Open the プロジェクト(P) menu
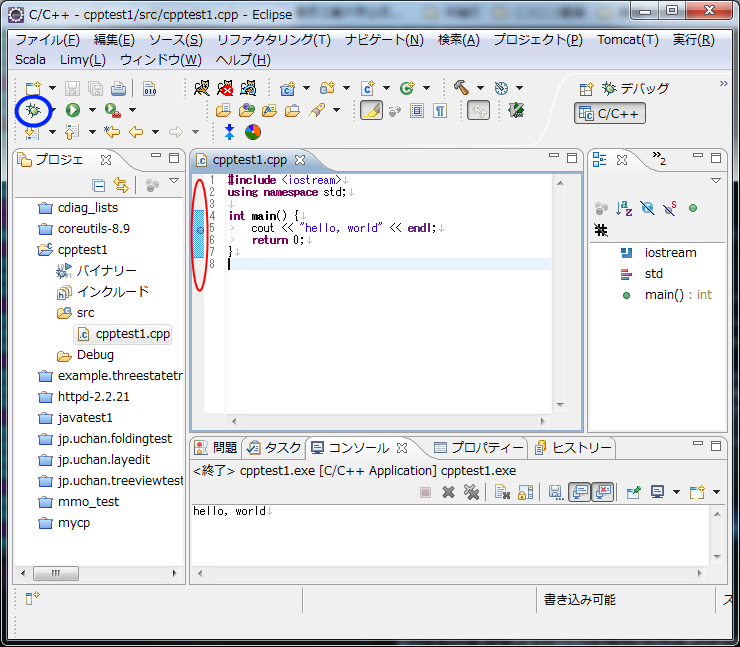The width and height of the screenshot is (740, 647). tap(537, 40)
